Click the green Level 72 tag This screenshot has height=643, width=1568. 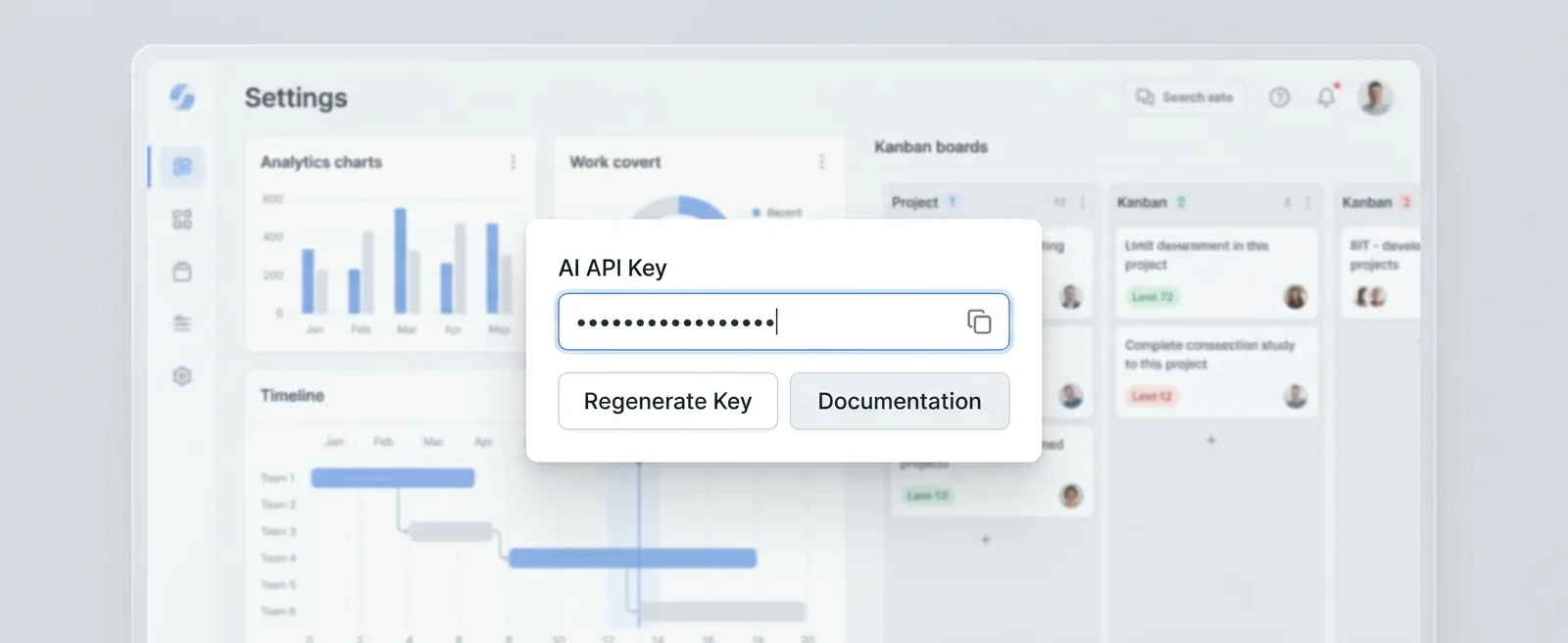click(1151, 297)
